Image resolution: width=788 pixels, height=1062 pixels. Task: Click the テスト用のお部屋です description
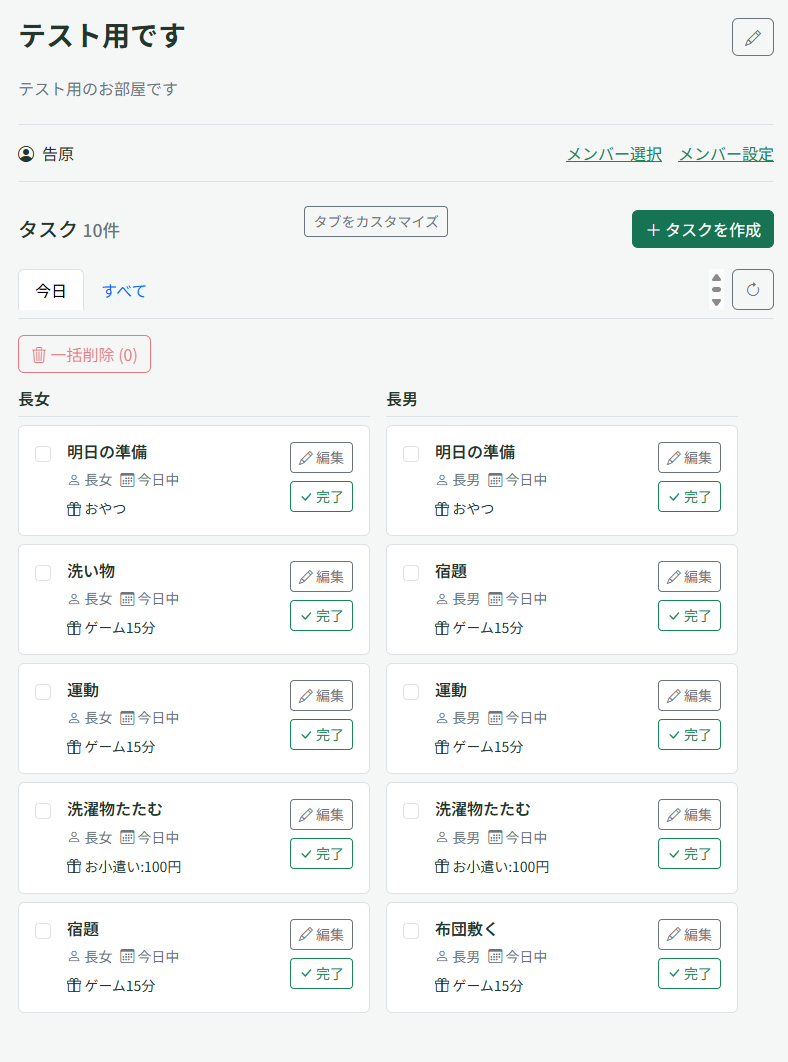(98, 89)
